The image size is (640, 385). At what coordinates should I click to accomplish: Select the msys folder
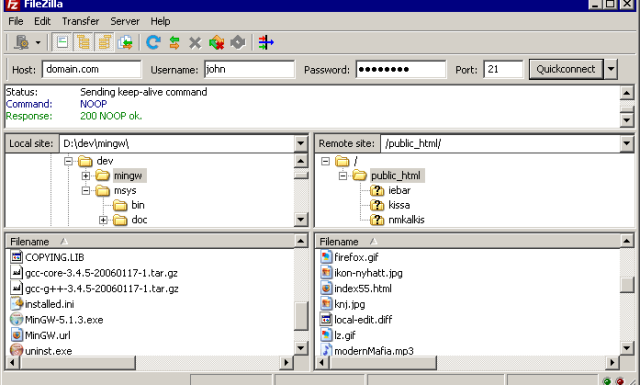click(x=125, y=191)
